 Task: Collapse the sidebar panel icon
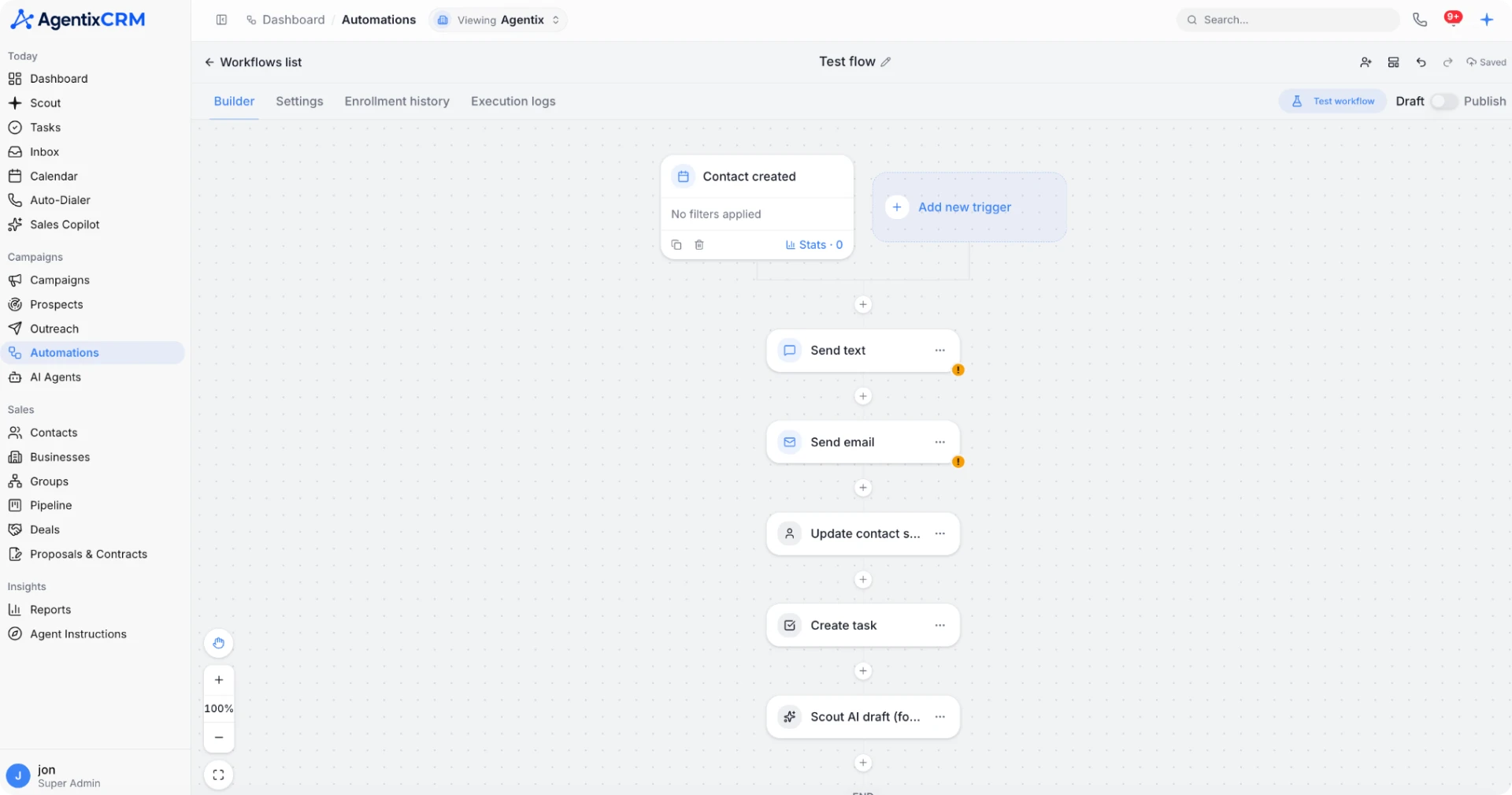click(x=221, y=20)
